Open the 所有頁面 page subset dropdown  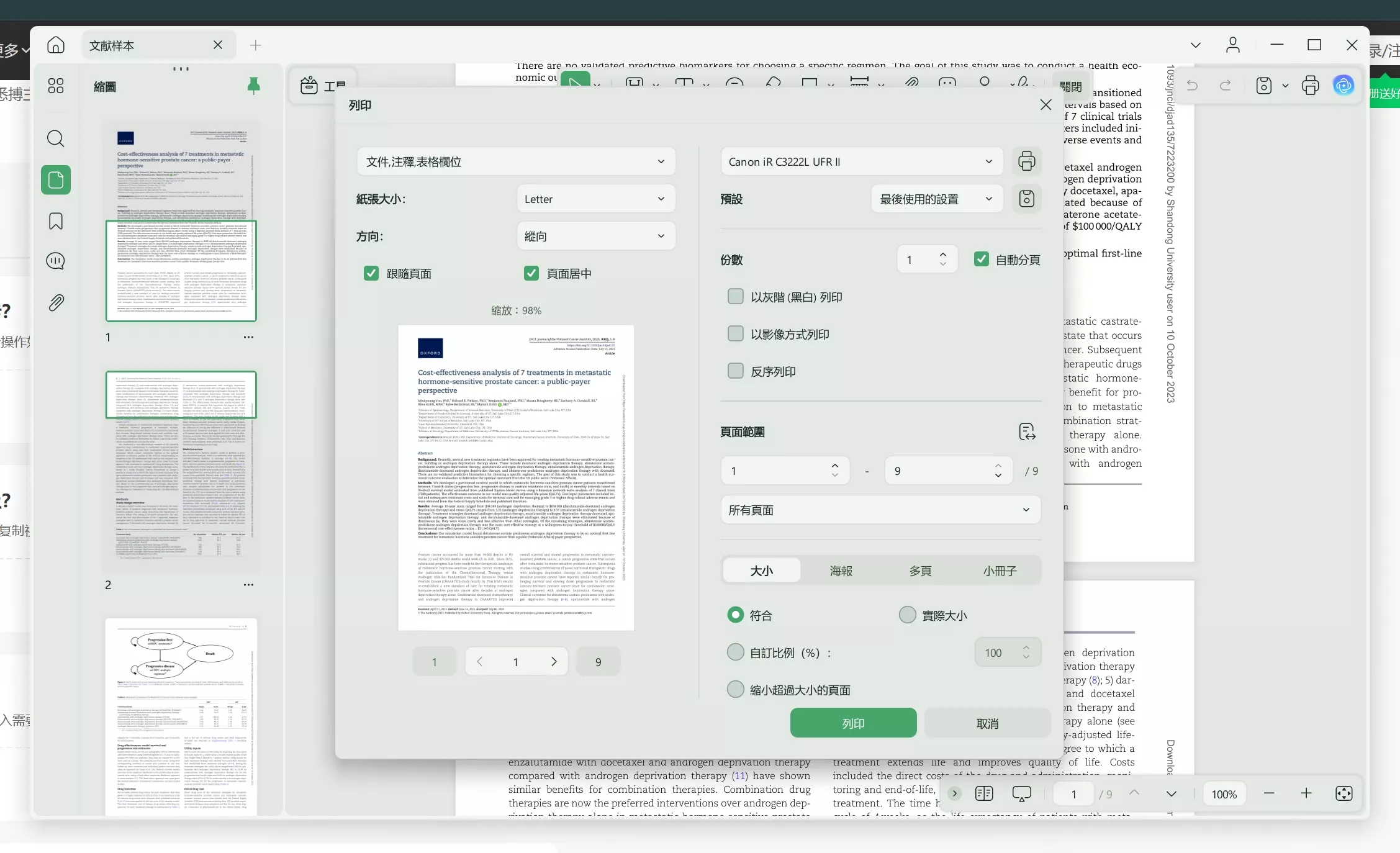(x=880, y=510)
